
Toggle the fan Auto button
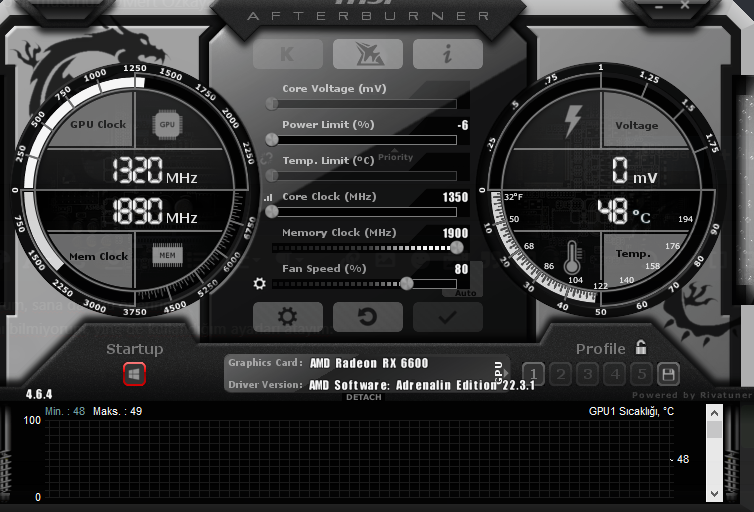(465, 293)
